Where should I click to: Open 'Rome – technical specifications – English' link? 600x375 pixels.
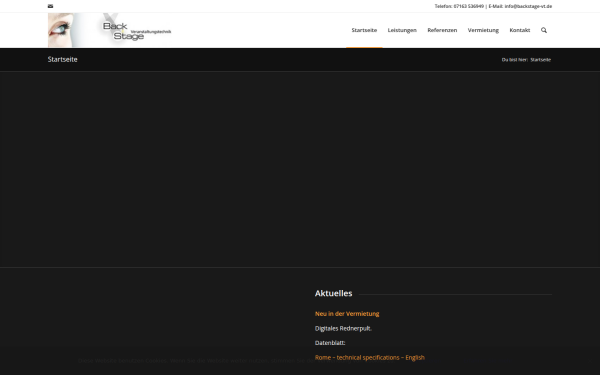[x=370, y=357]
